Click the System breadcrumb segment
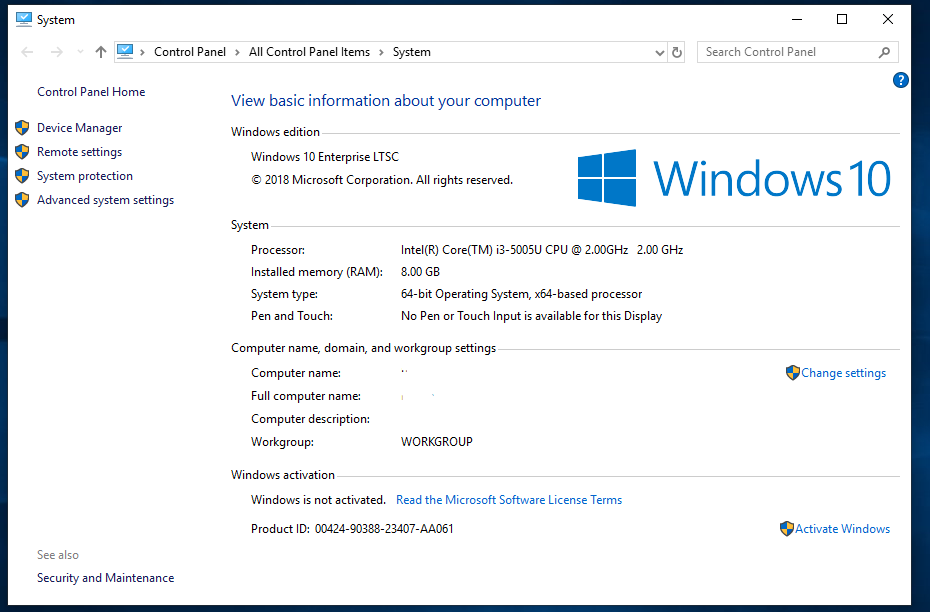This screenshot has height=612, width=930. click(412, 52)
